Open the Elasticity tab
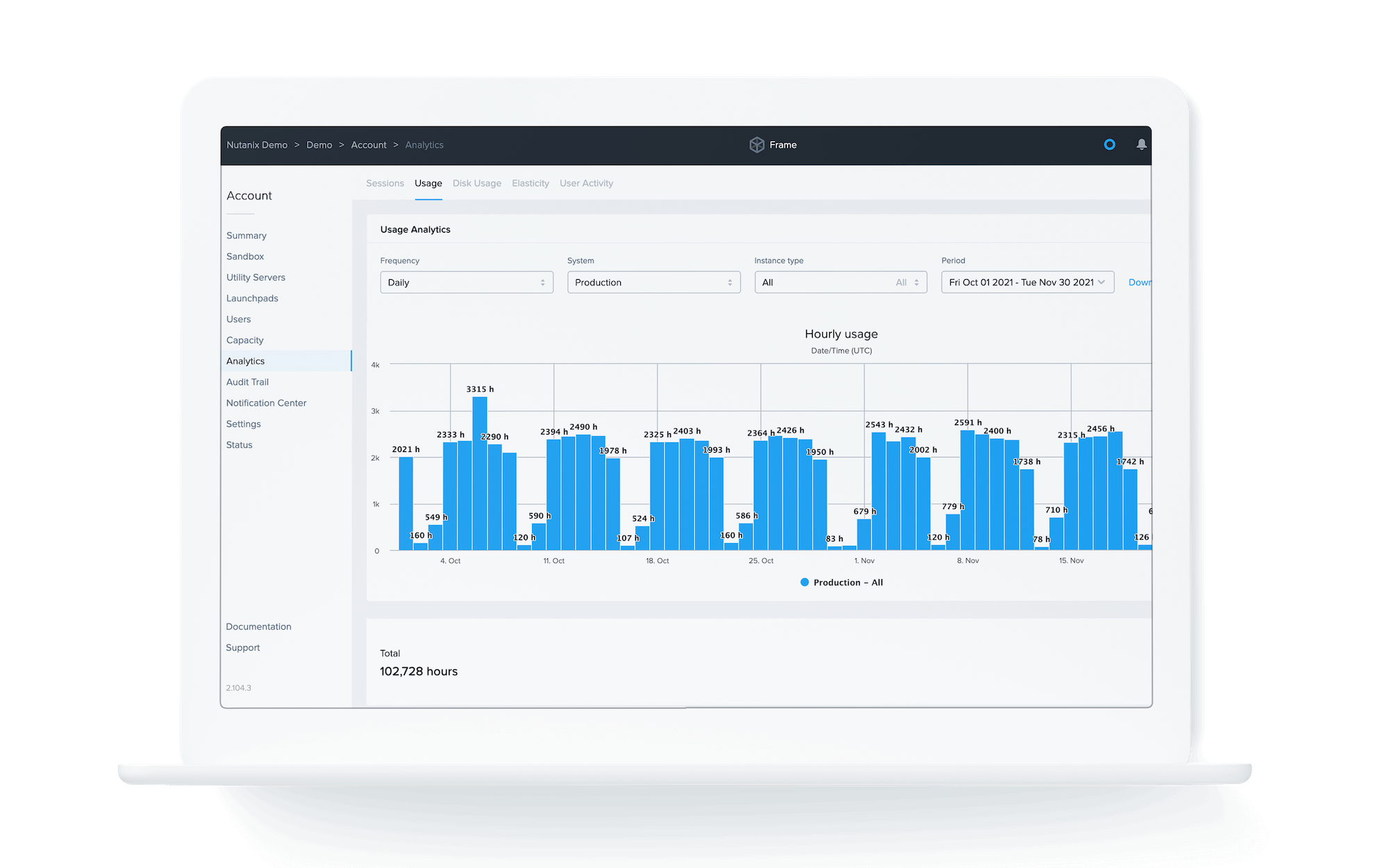1389x868 pixels. click(x=530, y=183)
